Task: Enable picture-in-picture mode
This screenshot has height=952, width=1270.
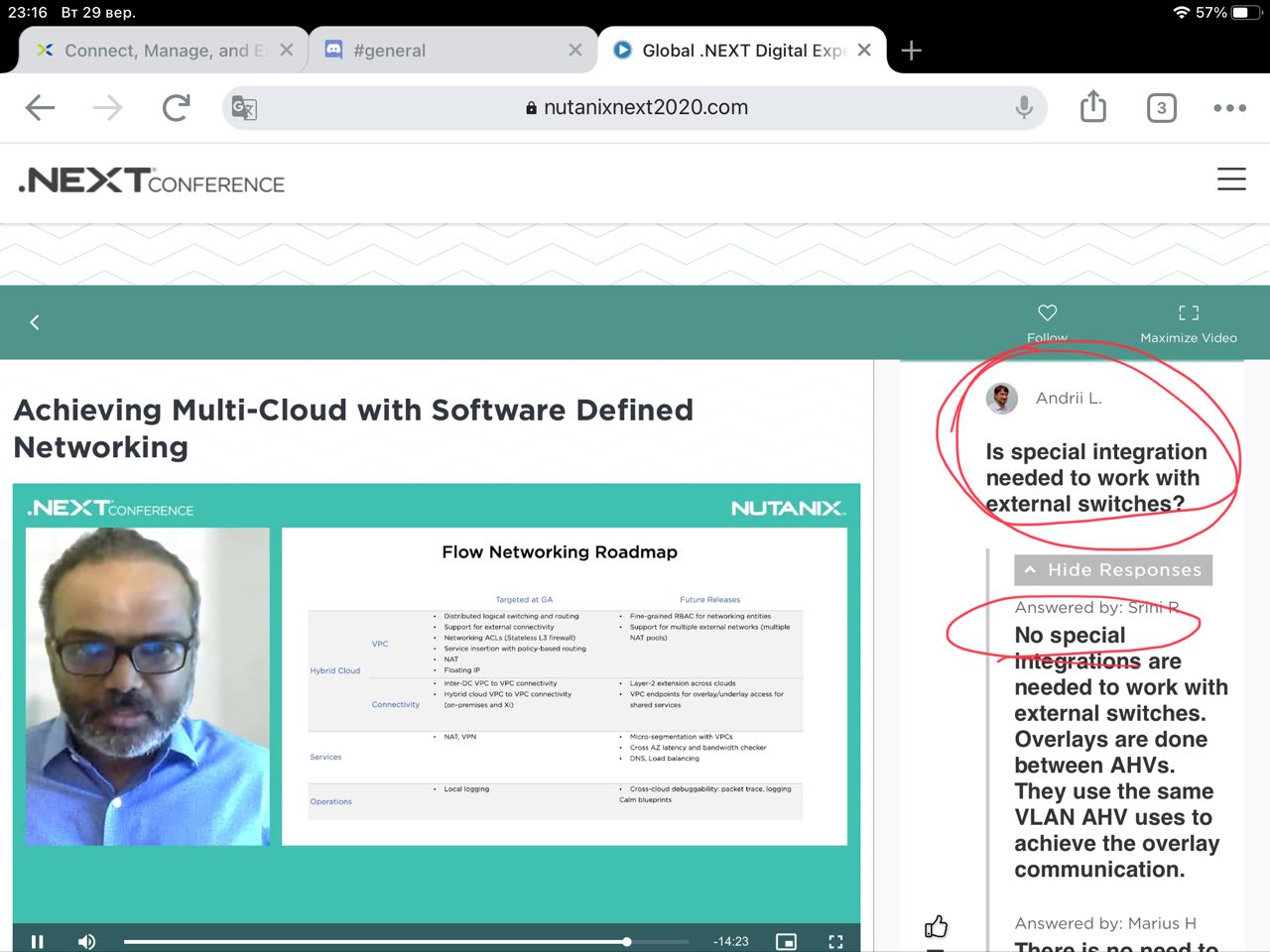Action: click(x=786, y=941)
